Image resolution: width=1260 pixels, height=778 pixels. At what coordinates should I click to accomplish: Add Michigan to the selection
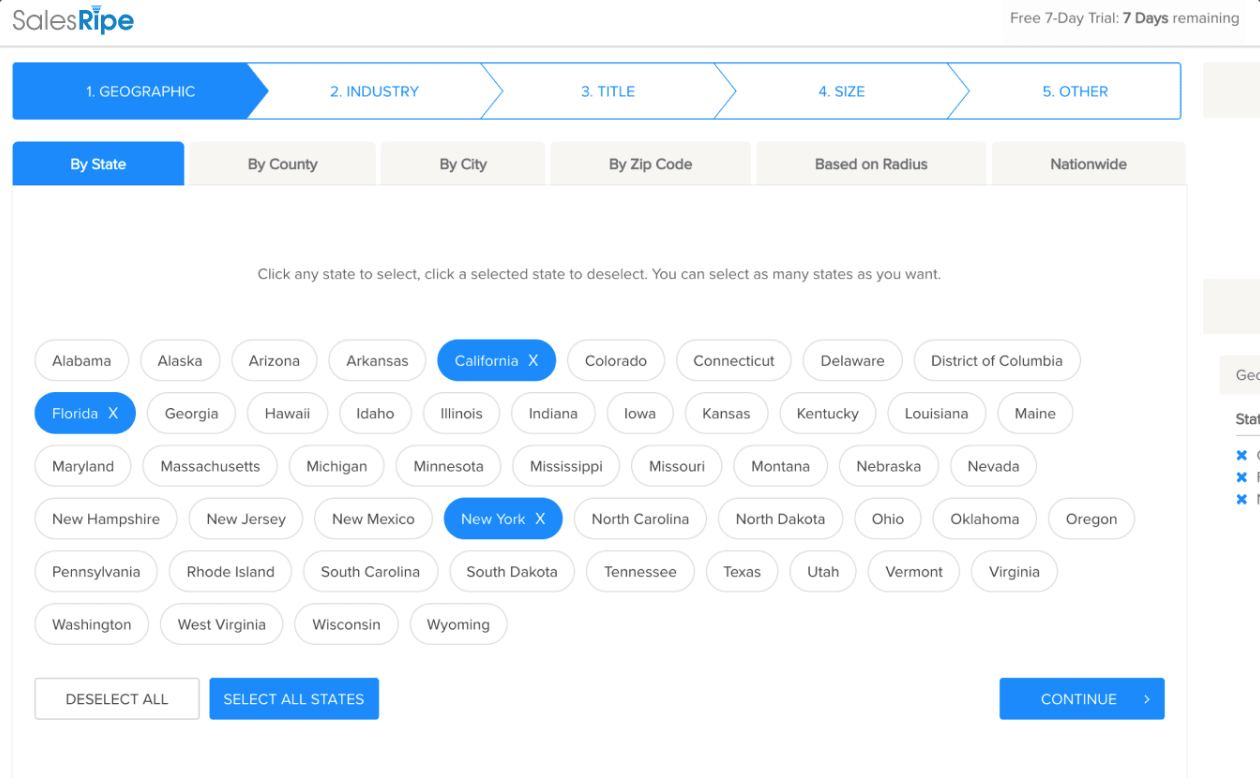(337, 466)
